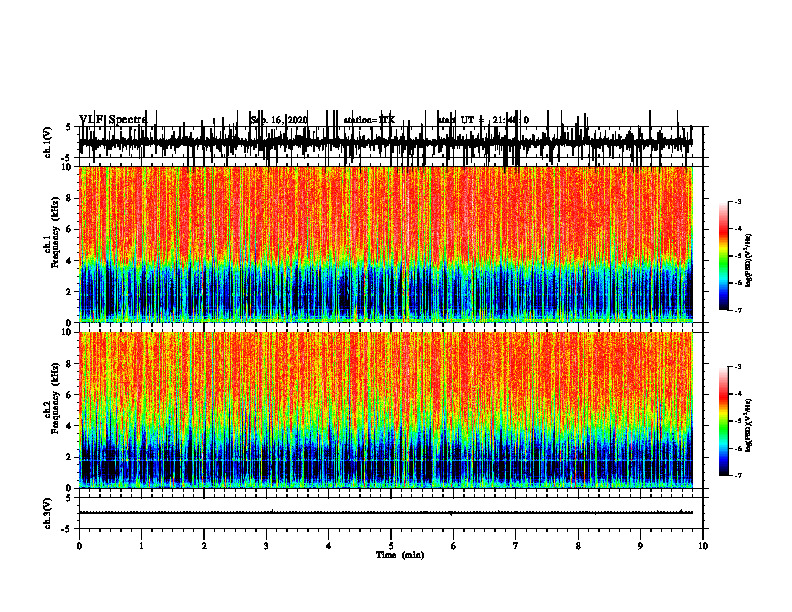Click the '-5' tick on ch.3(V) axis
The width and height of the screenshot is (792, 612).
pyautogui.click(x=67, y=529)
